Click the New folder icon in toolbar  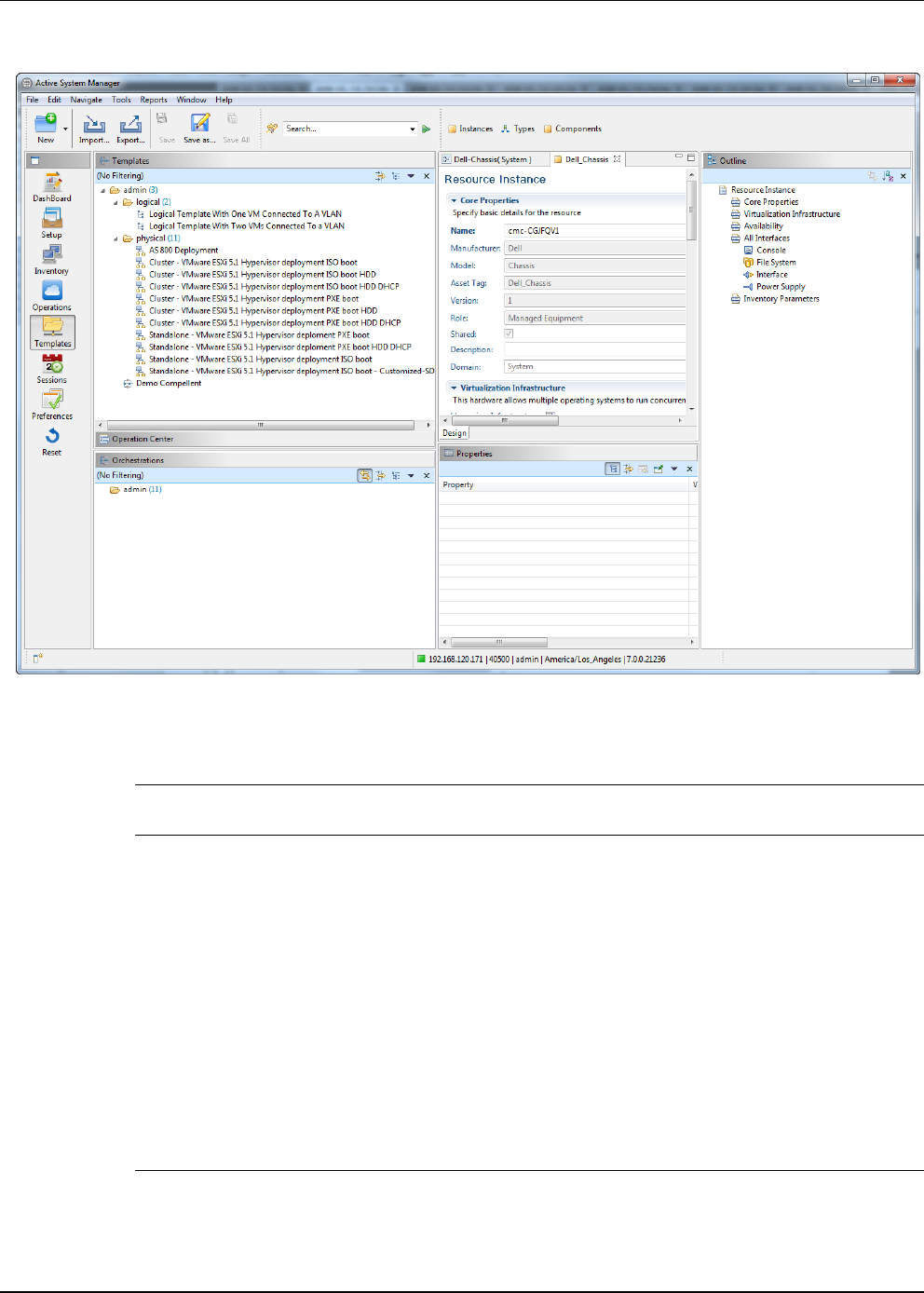pos(46,123)
